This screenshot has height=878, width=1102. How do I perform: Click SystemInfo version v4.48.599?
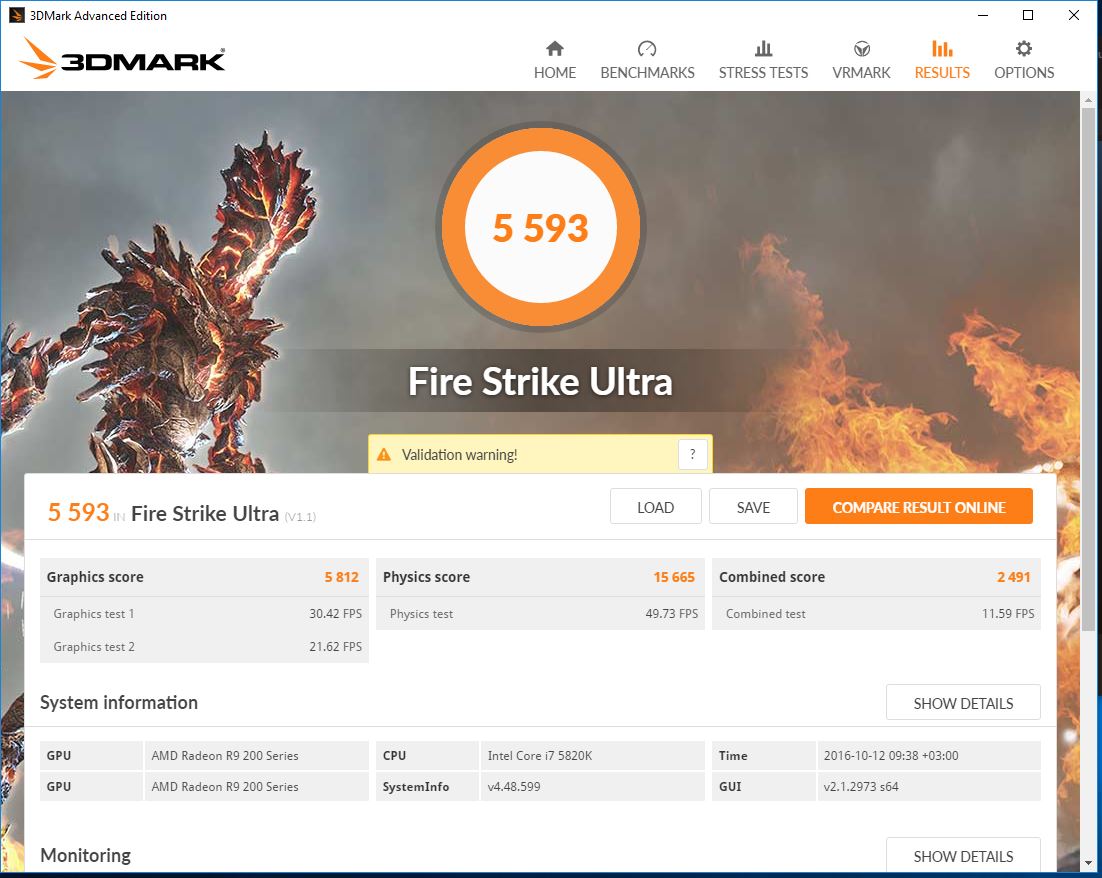(514, 787)
